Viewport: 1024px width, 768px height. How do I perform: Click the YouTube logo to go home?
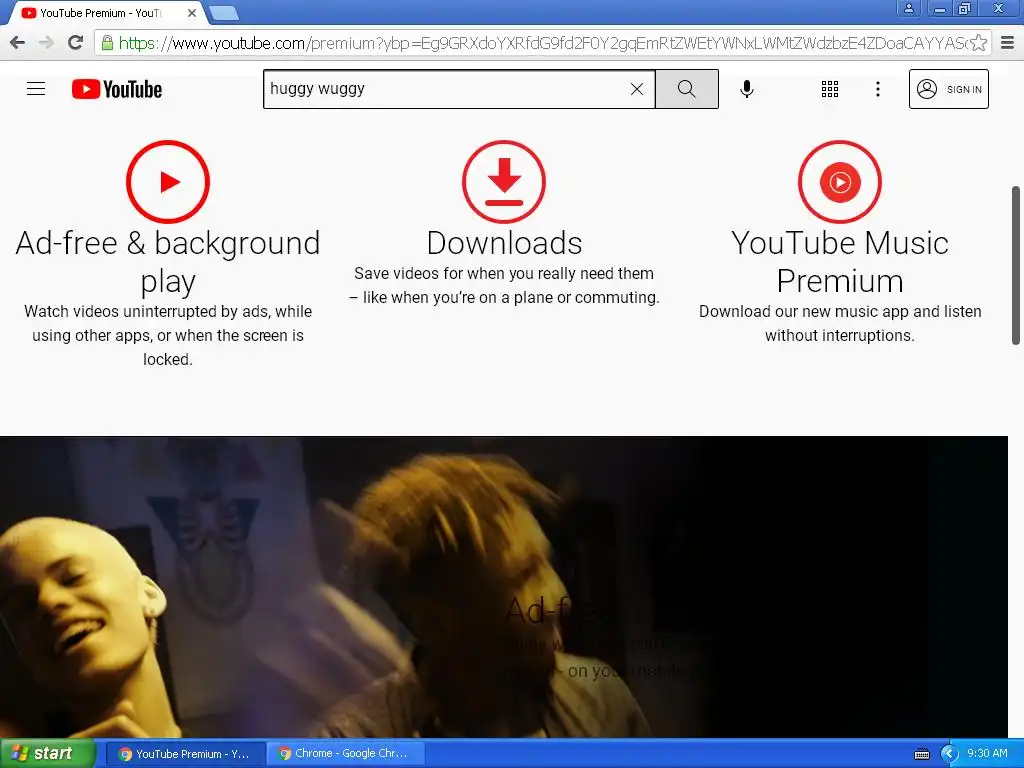tap(117, 89)
